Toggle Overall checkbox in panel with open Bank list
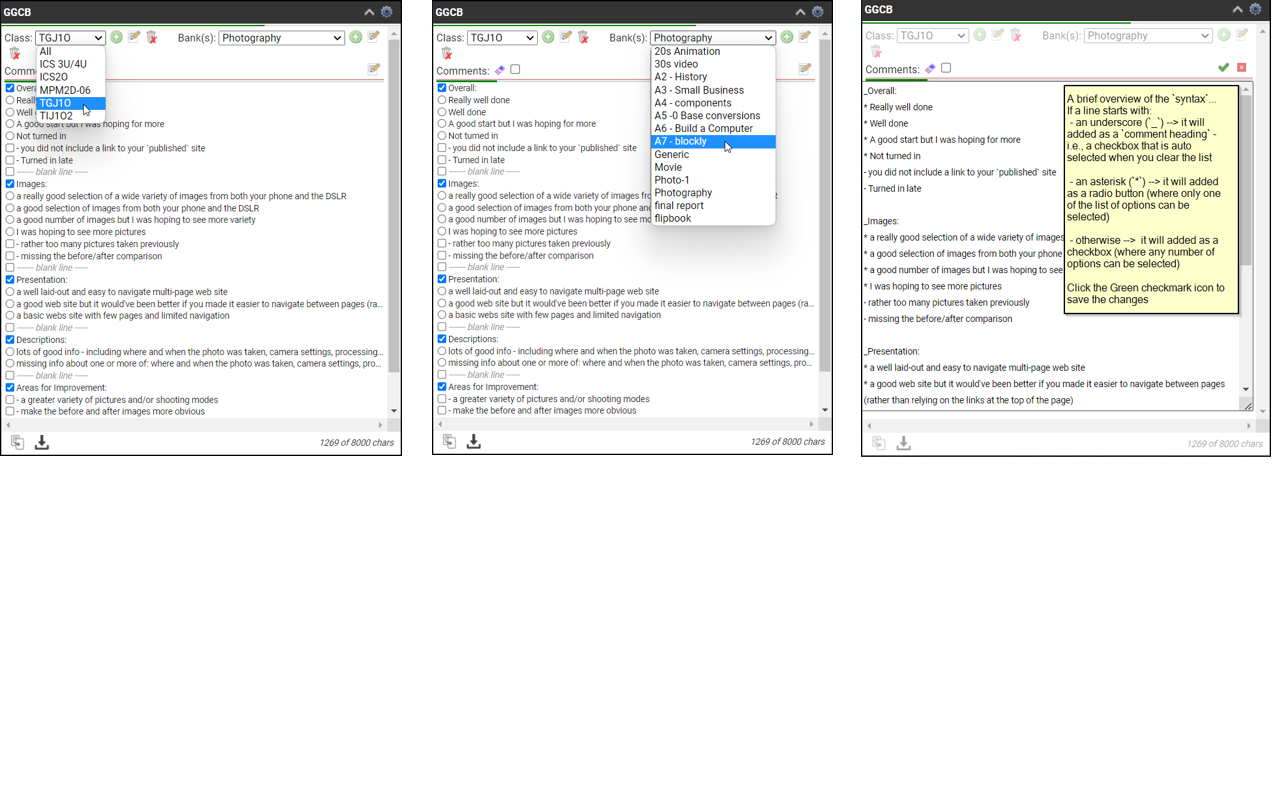 (442, 88)
